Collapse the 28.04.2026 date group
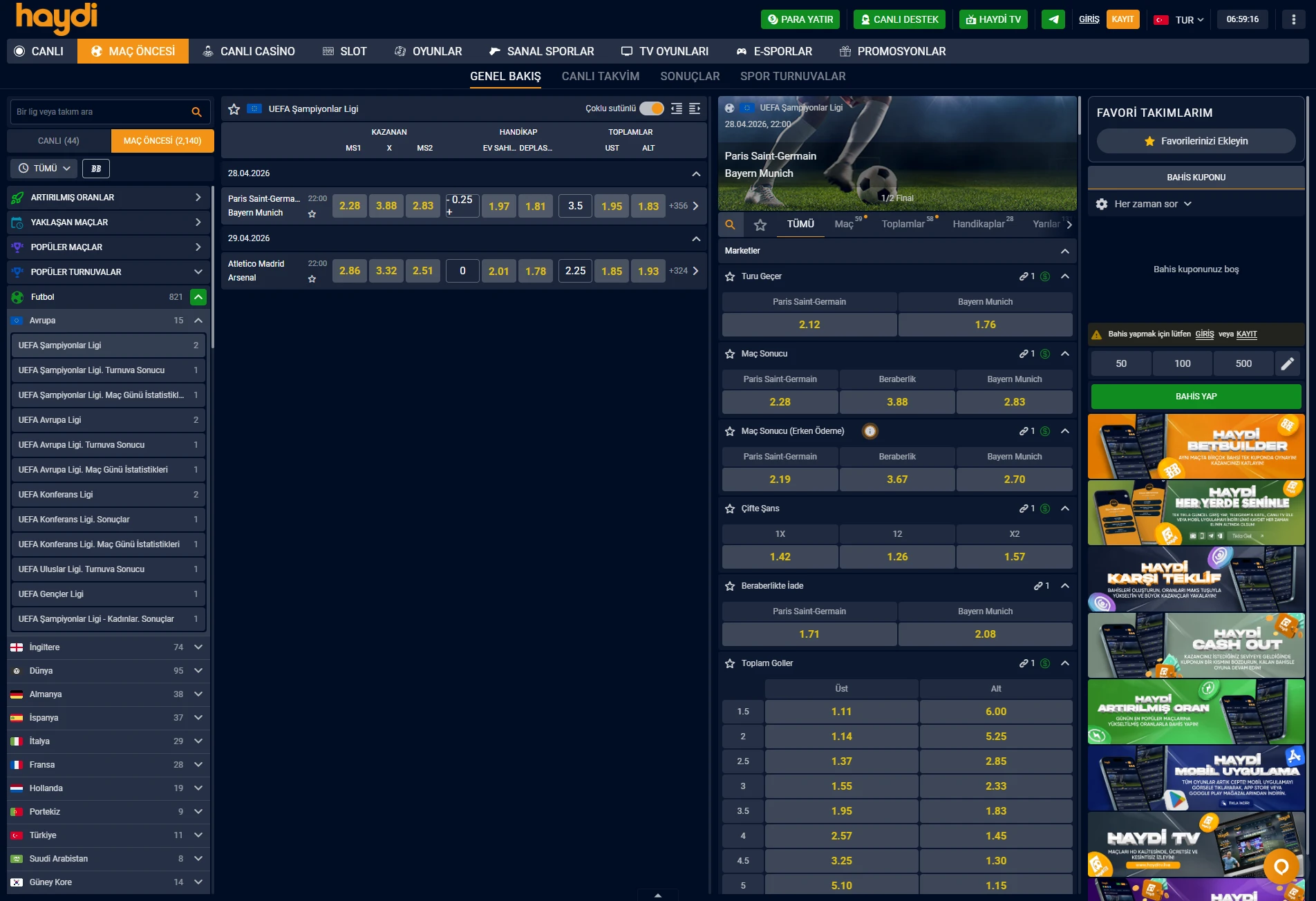The image size is (1316, 901). [696, 174]
